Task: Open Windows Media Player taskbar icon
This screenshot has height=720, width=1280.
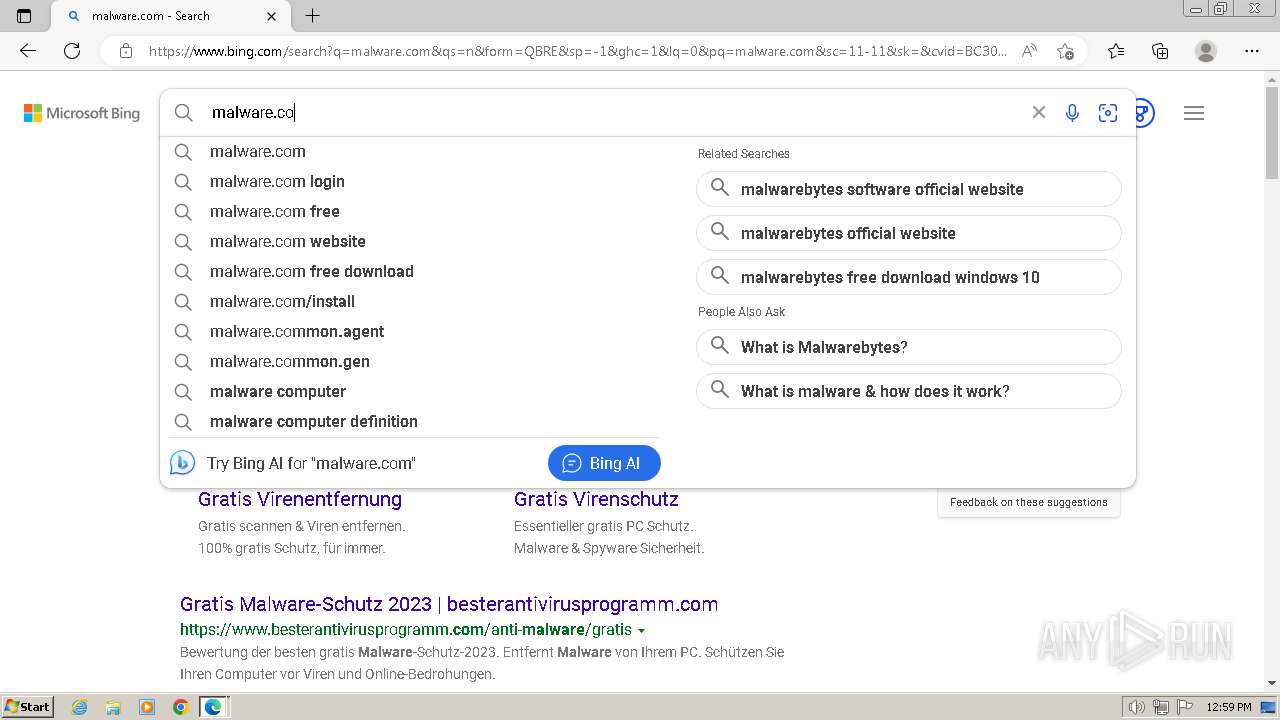Action: [x=147, y=707]
